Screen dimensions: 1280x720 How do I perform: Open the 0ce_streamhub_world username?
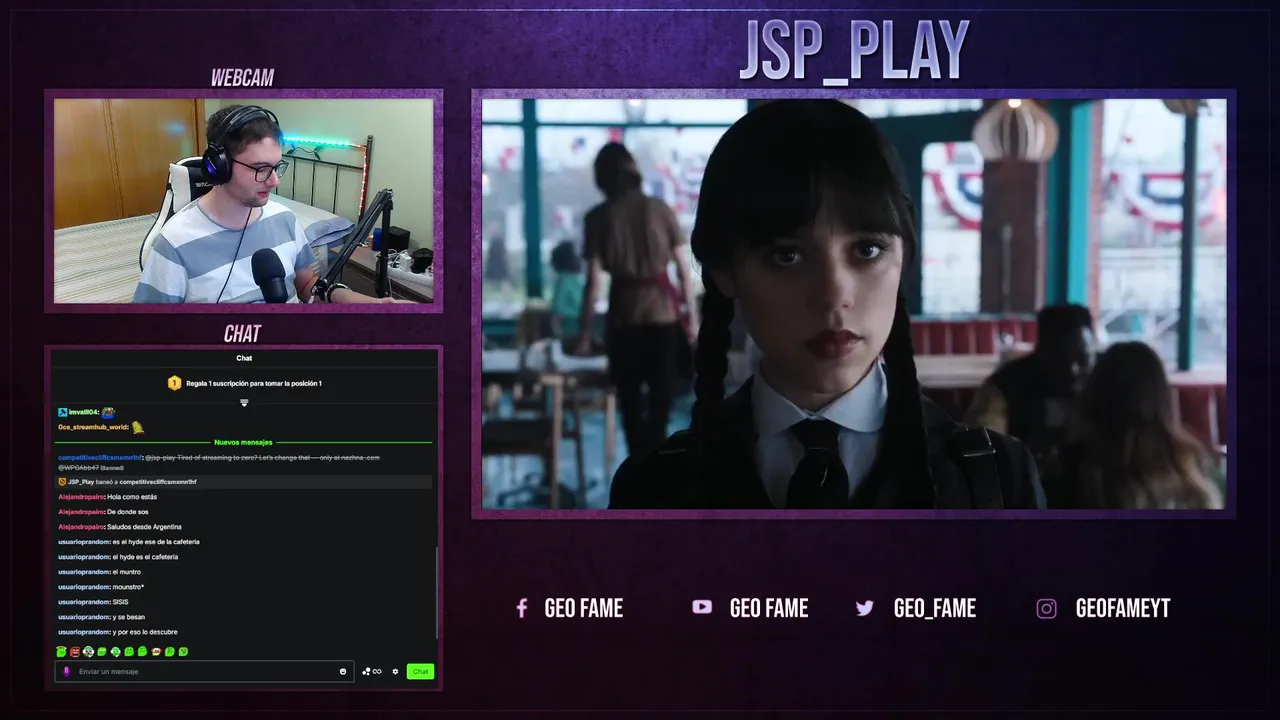point(94,428)
